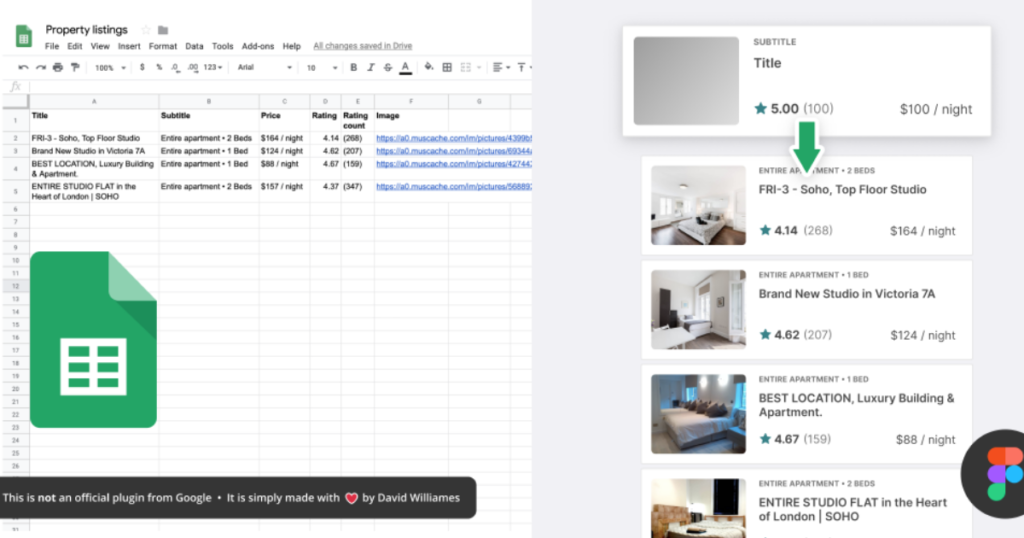Open the Data menu
The height and width of the screenshot is (538, 1024).
194,46
